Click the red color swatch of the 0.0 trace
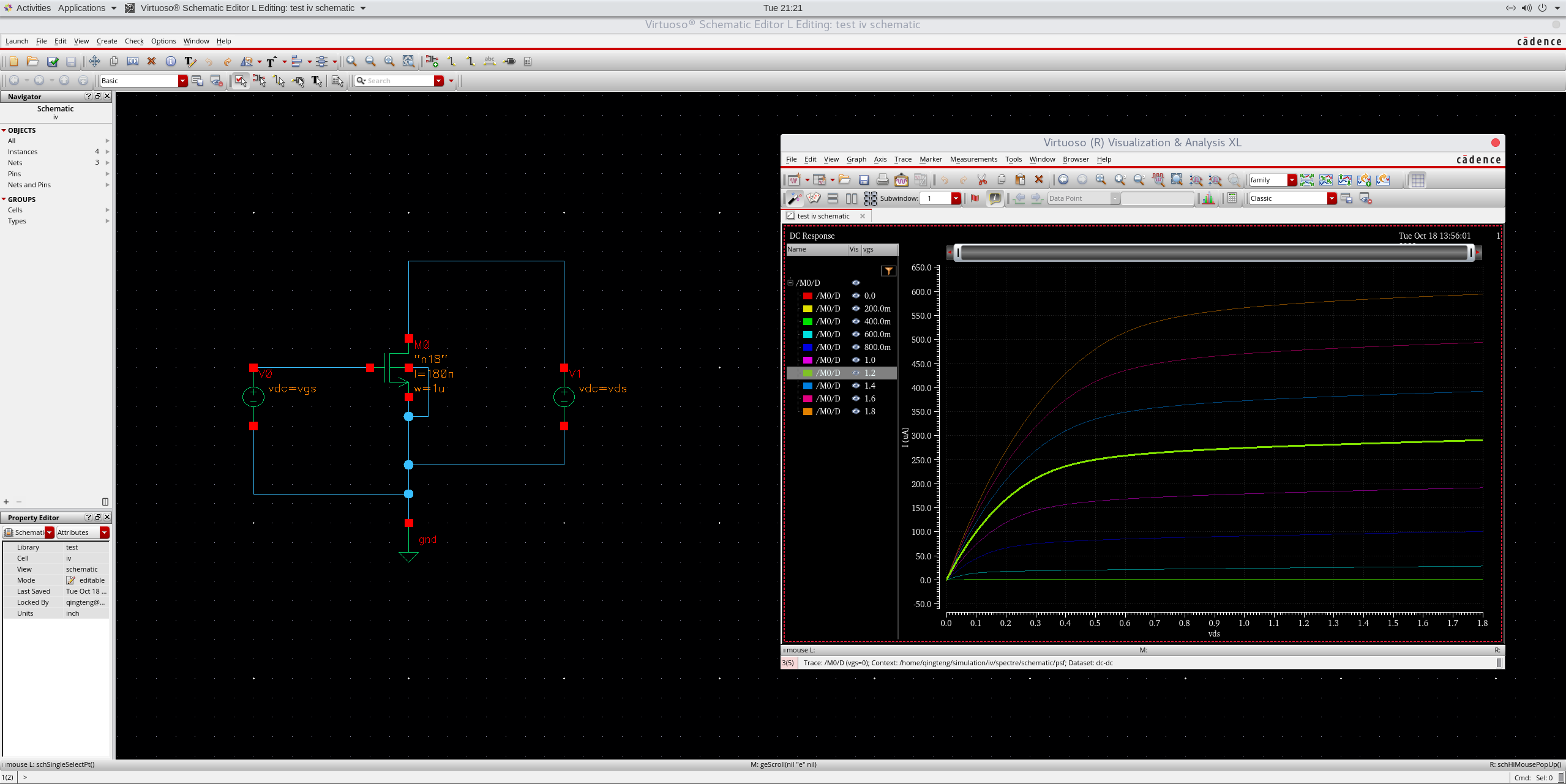Viewport: 1566px width, 784px height. coord(807,296)
